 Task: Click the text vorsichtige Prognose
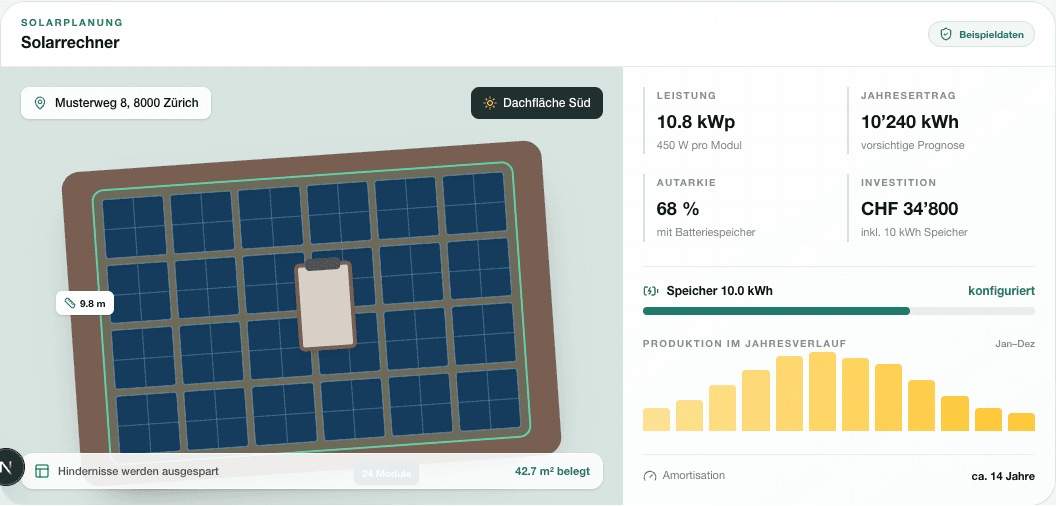coord(913,145)
